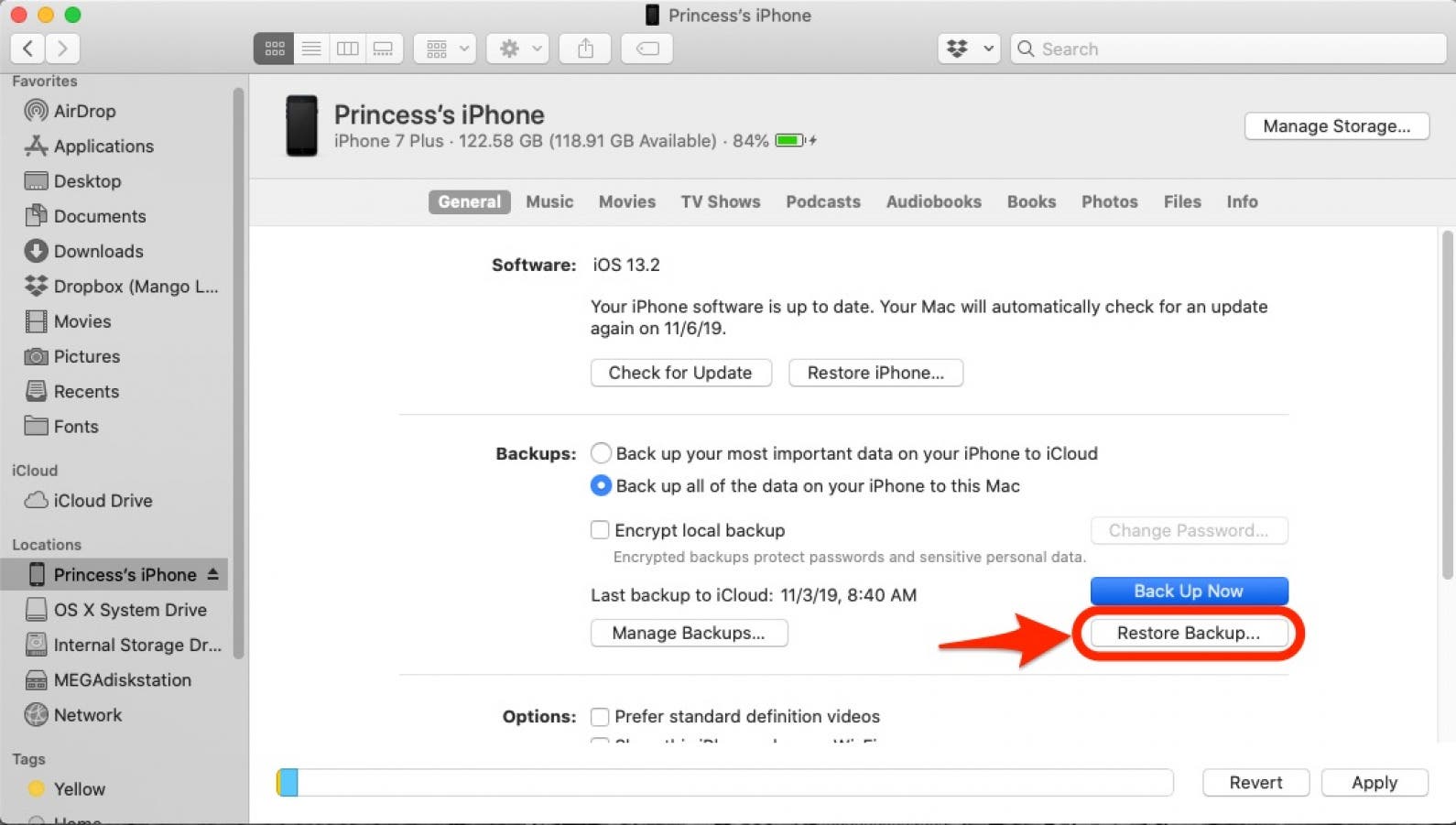Enable Encrypt local backup checkbox

click(x=600, y=530)
